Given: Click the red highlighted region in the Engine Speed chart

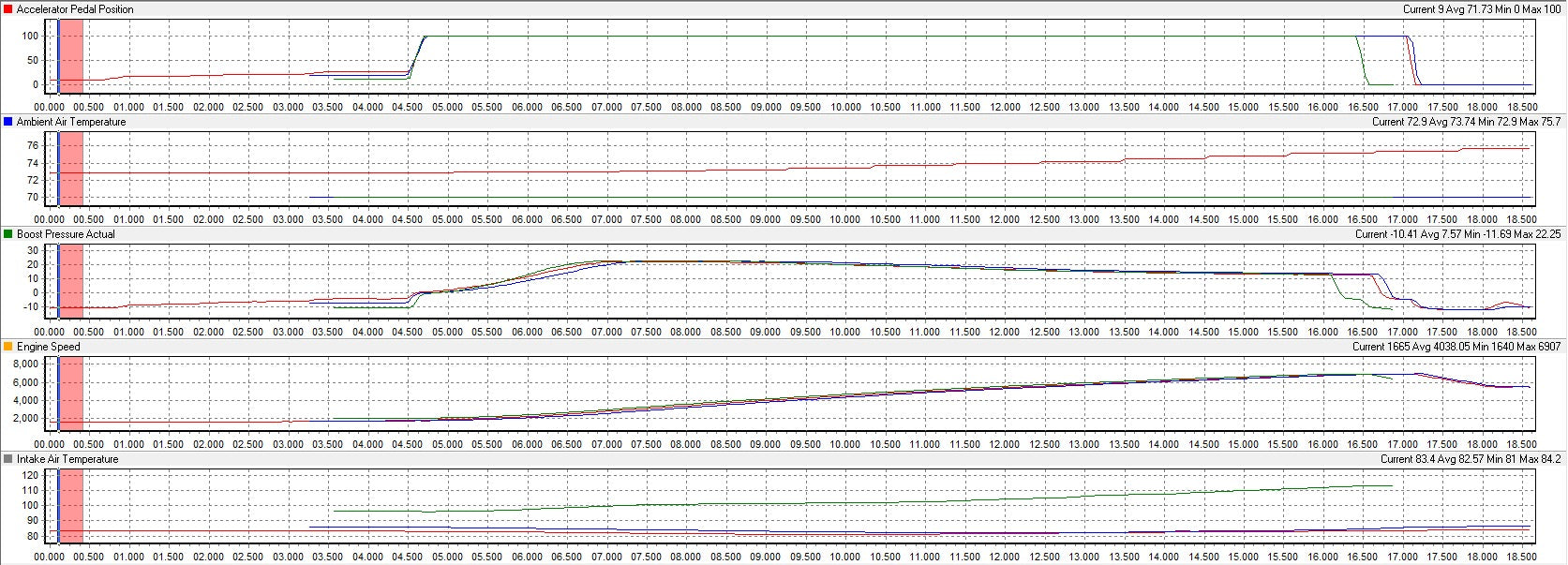Looking at the screenshot, I should click(72, 394).
